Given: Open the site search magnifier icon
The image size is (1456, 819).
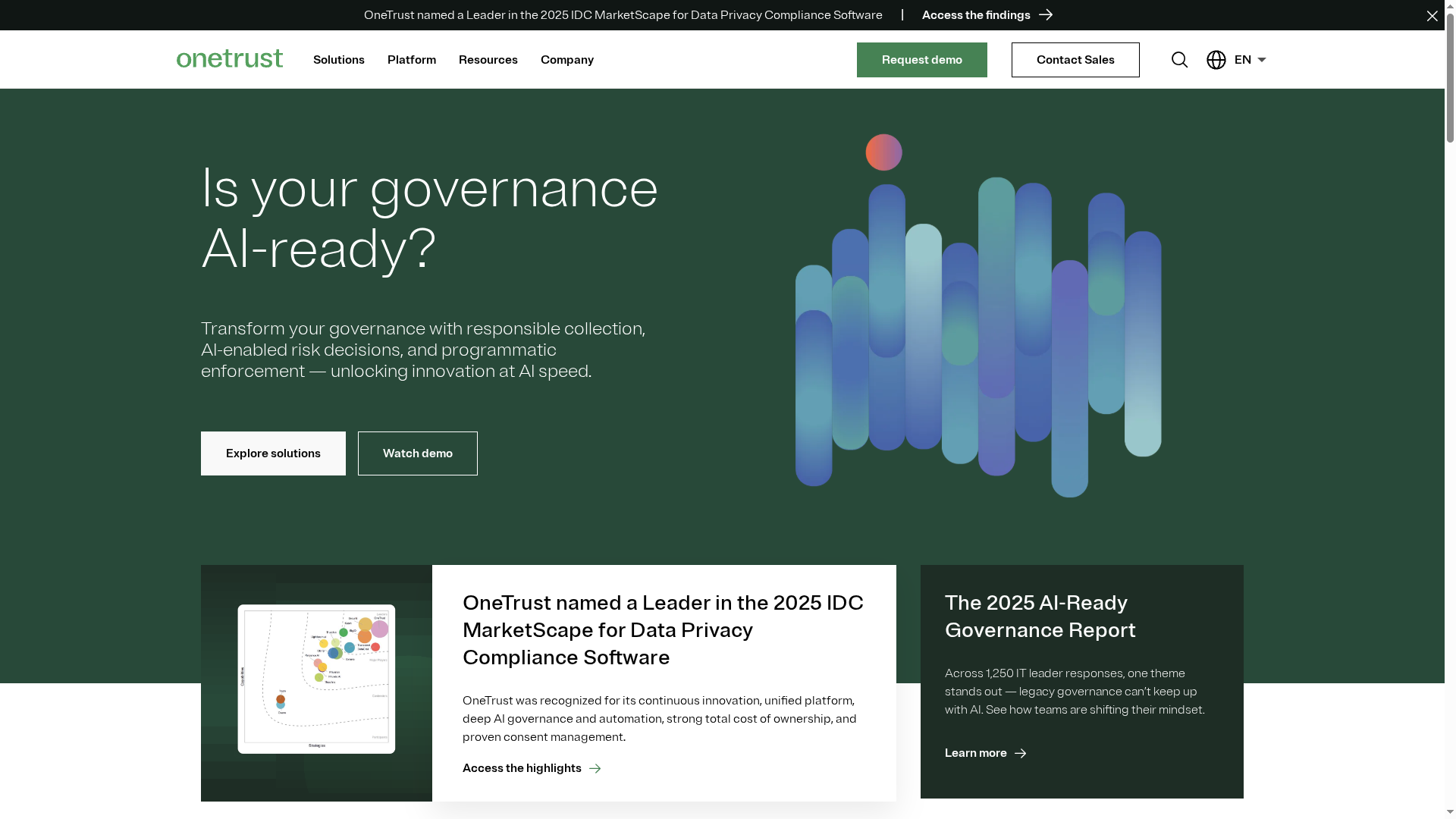Looking at the screenshot, I should point(1179,60).
